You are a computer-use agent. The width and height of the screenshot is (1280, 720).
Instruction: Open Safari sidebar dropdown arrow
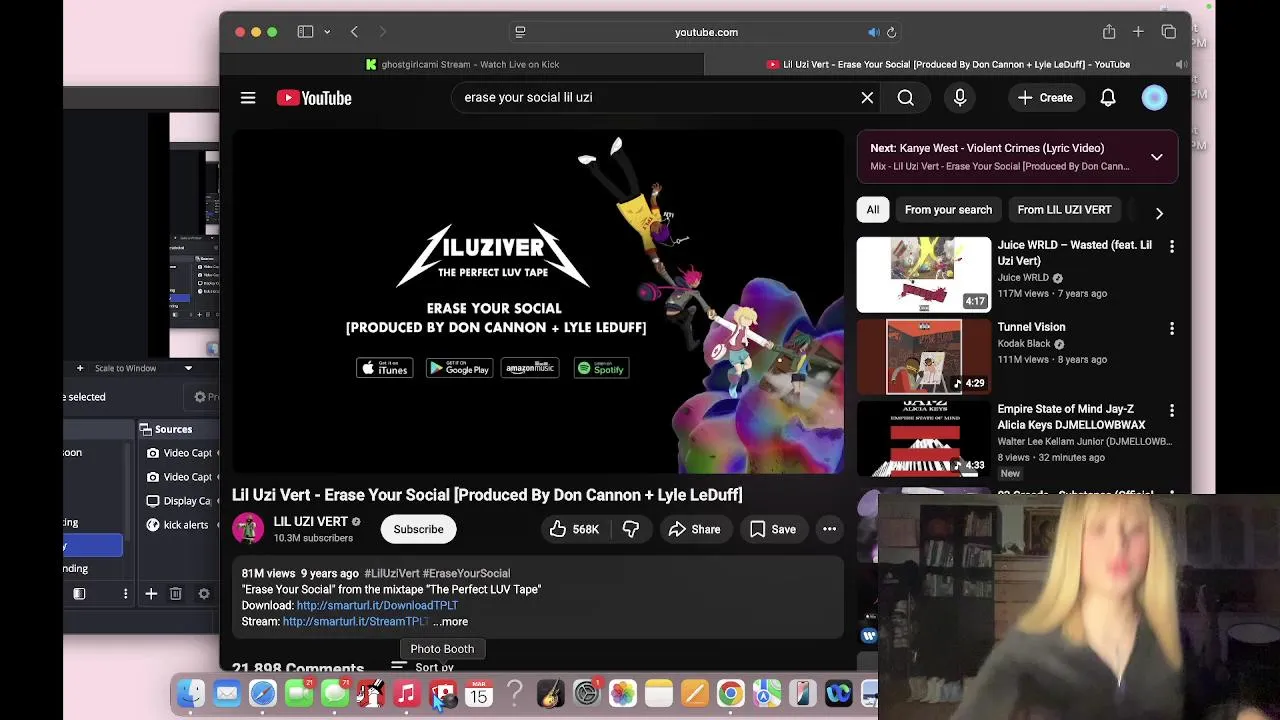(327, 32)
